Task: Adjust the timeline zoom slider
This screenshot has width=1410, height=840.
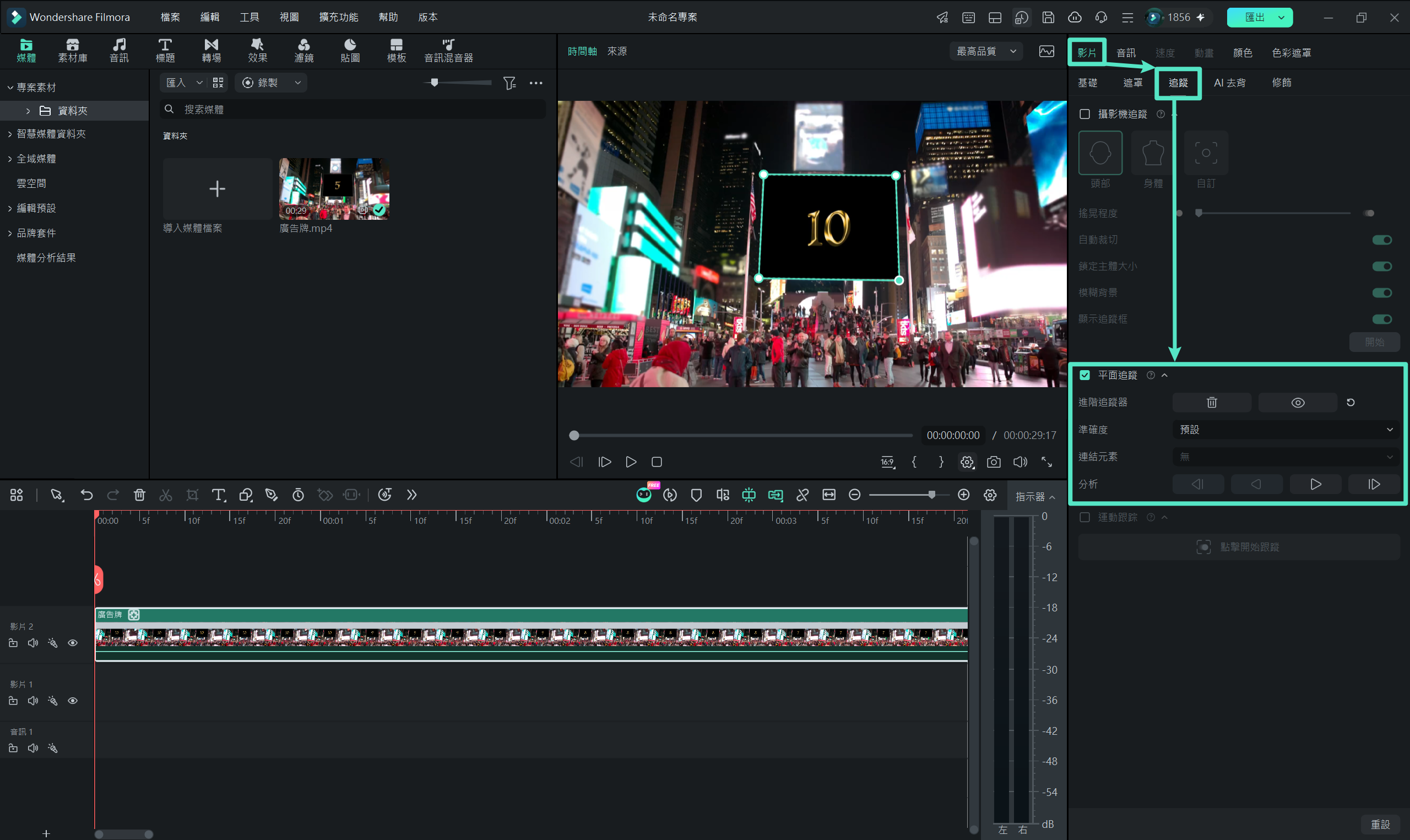Action: tap(909, 495)
